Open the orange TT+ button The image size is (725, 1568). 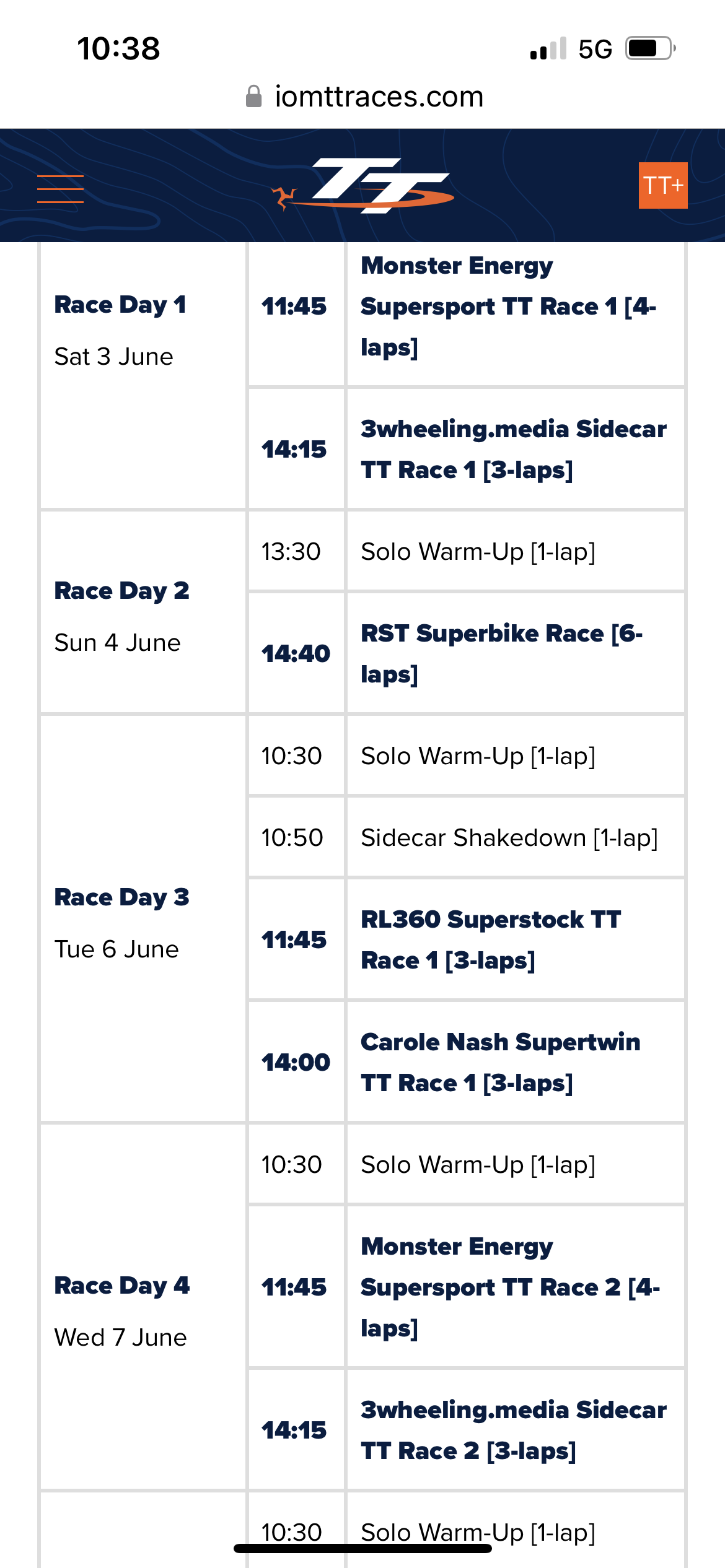(x=663, y=185)
